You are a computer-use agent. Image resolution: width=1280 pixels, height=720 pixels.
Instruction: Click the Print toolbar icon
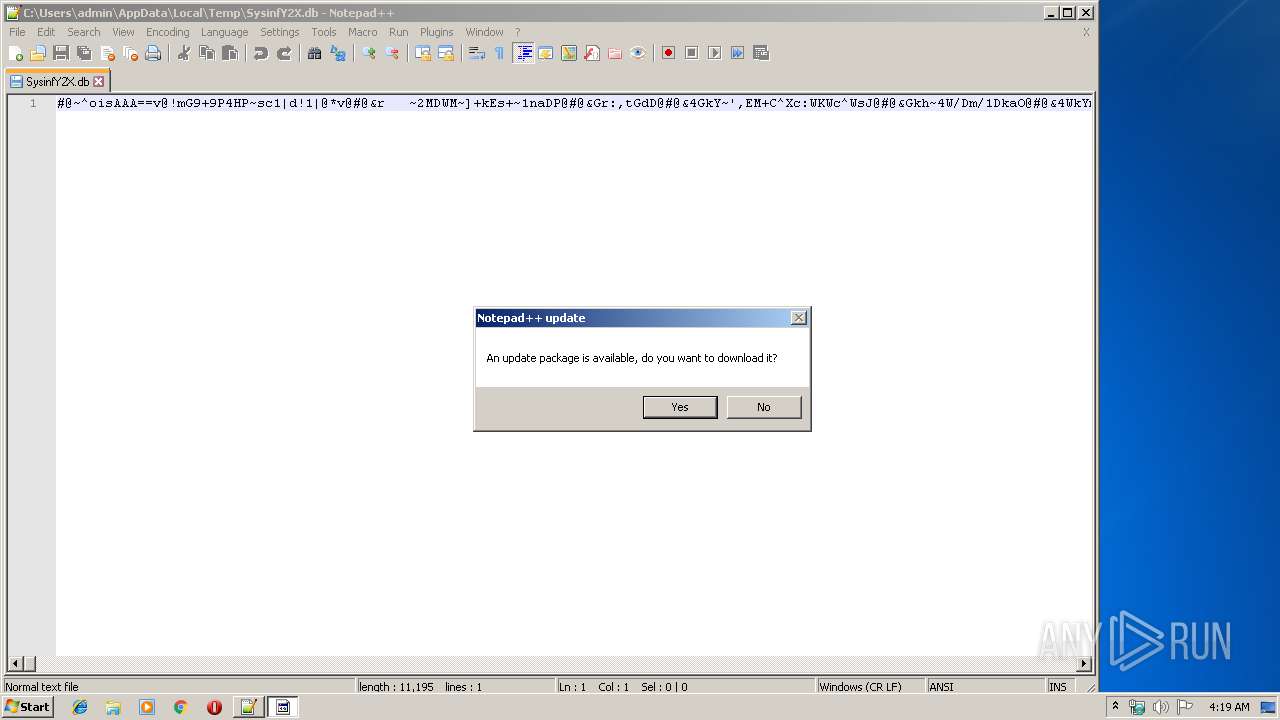click(x=153, y=53)
